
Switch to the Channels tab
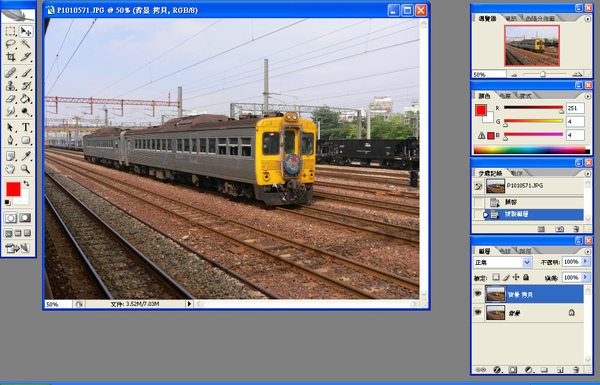click(x=505, y=251)
